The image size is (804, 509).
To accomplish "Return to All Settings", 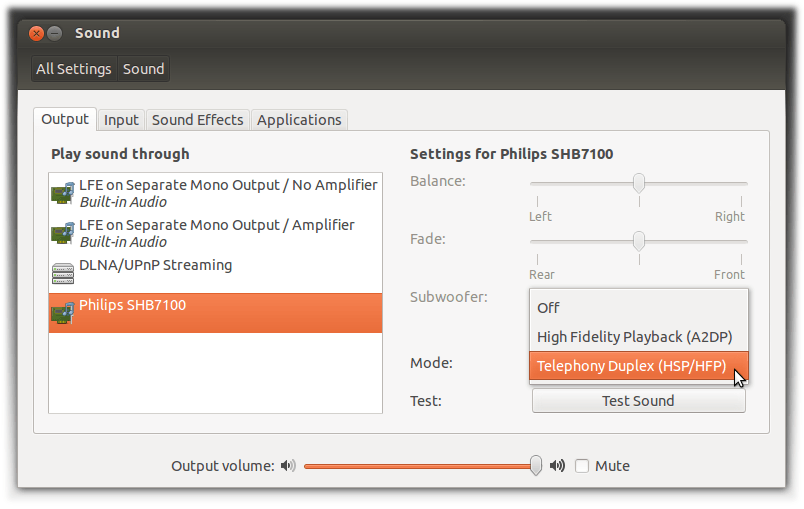I will [74, 69].
